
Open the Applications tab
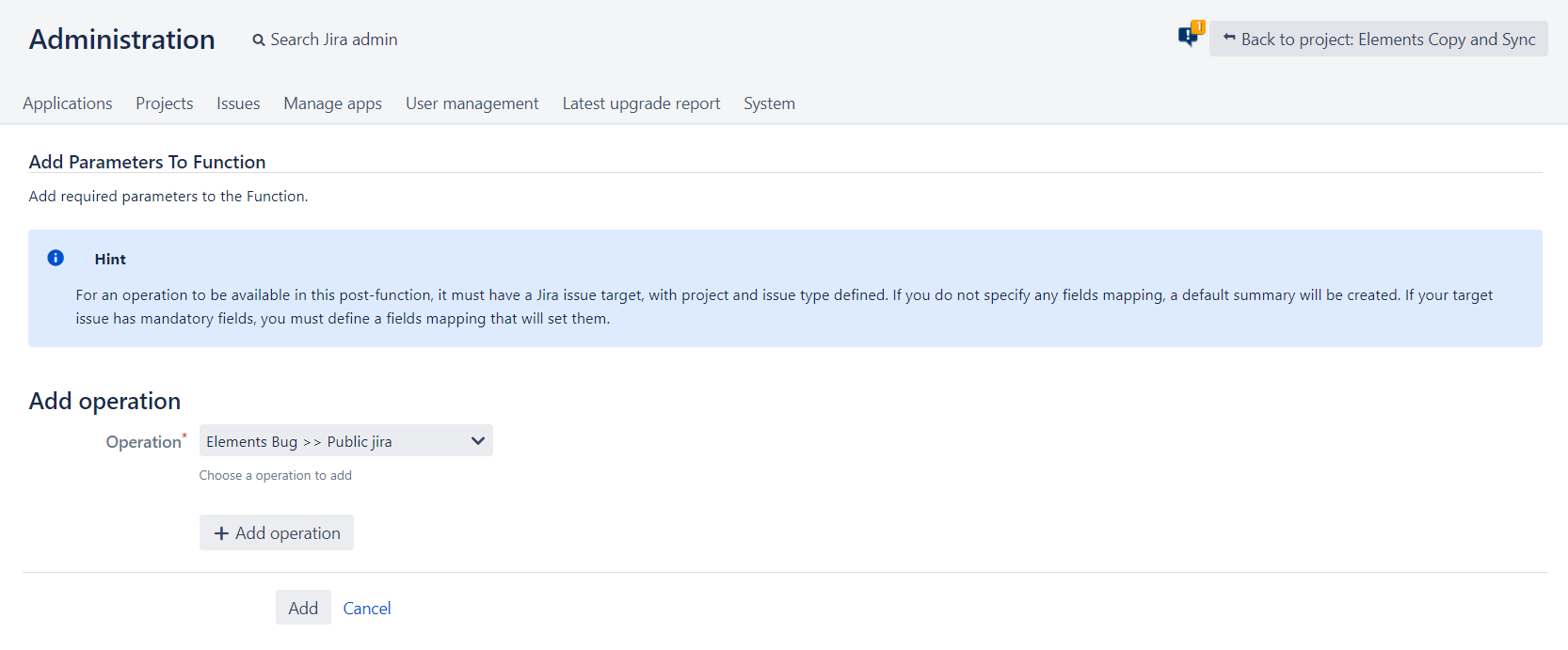click(68, 103)
